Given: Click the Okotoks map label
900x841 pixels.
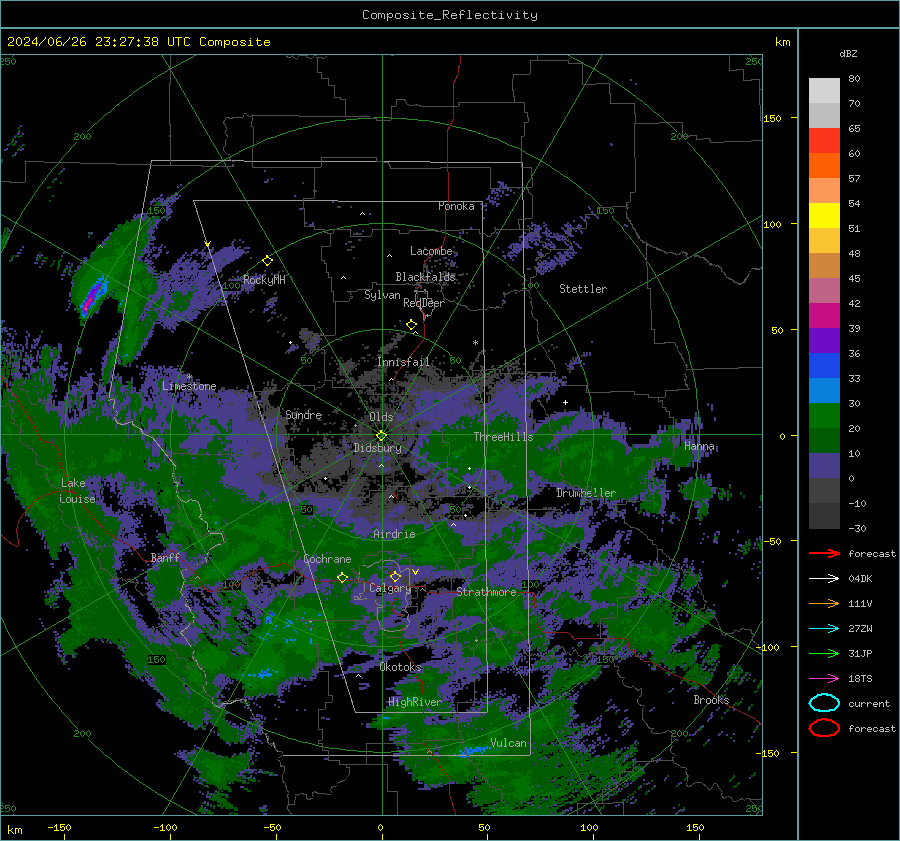Looking at the screenshot, I should click(401, 667).
